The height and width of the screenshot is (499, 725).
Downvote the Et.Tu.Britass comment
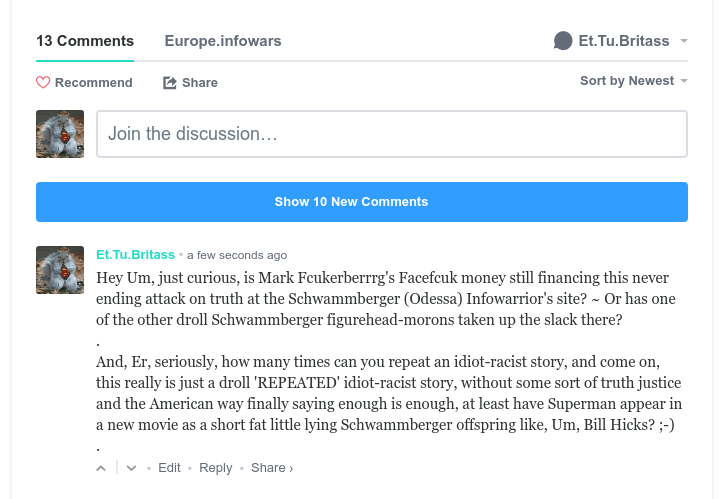tap(131, 468)
